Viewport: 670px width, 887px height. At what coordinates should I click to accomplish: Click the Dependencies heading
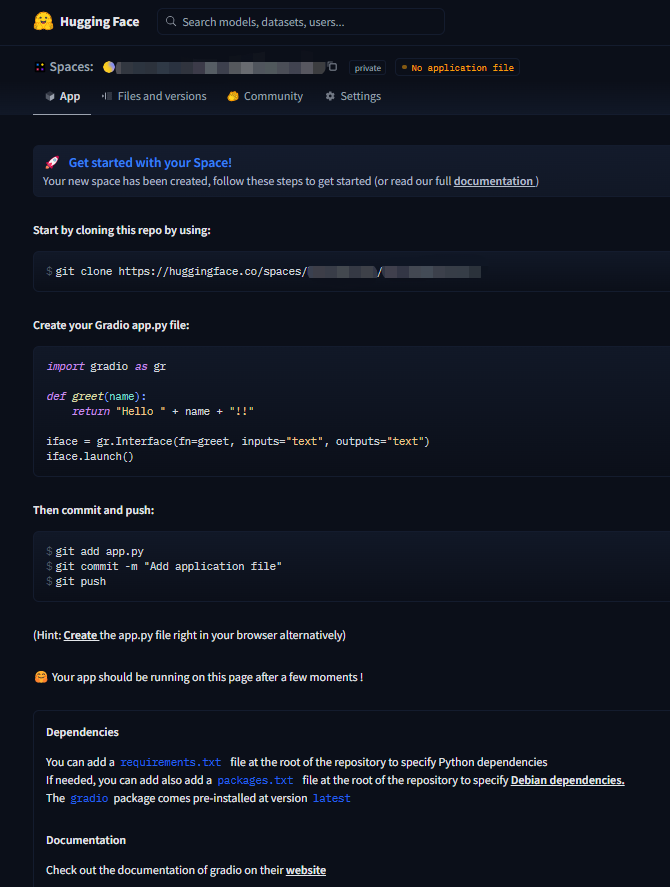click(83, 732)
